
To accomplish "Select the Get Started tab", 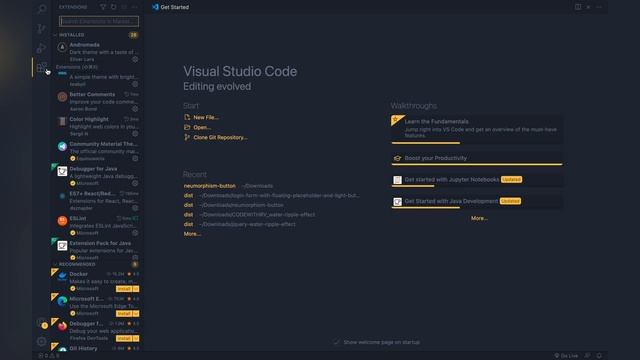I will tap(170, 7).
